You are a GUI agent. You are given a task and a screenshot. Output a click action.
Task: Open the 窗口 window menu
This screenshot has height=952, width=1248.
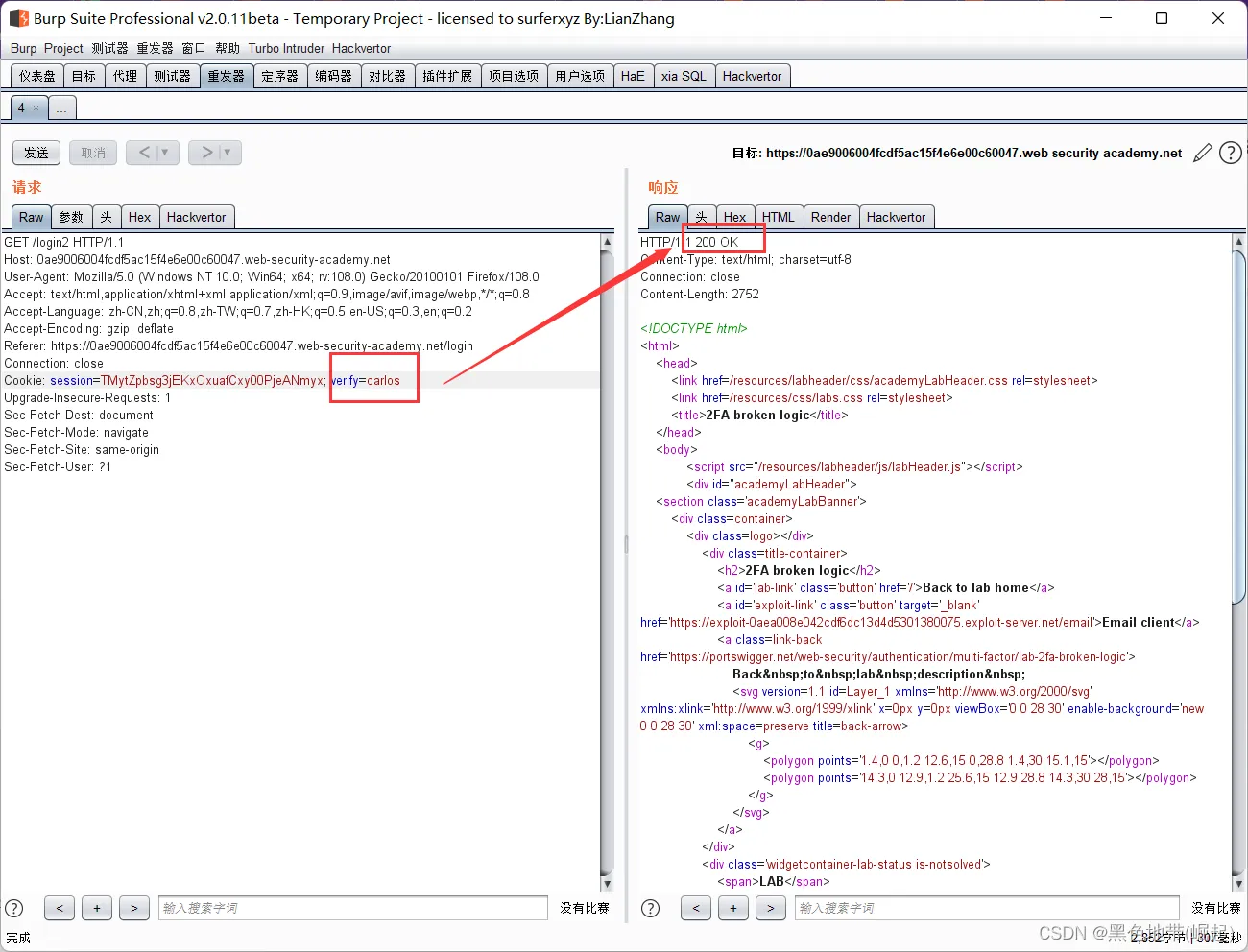point(194,48)
